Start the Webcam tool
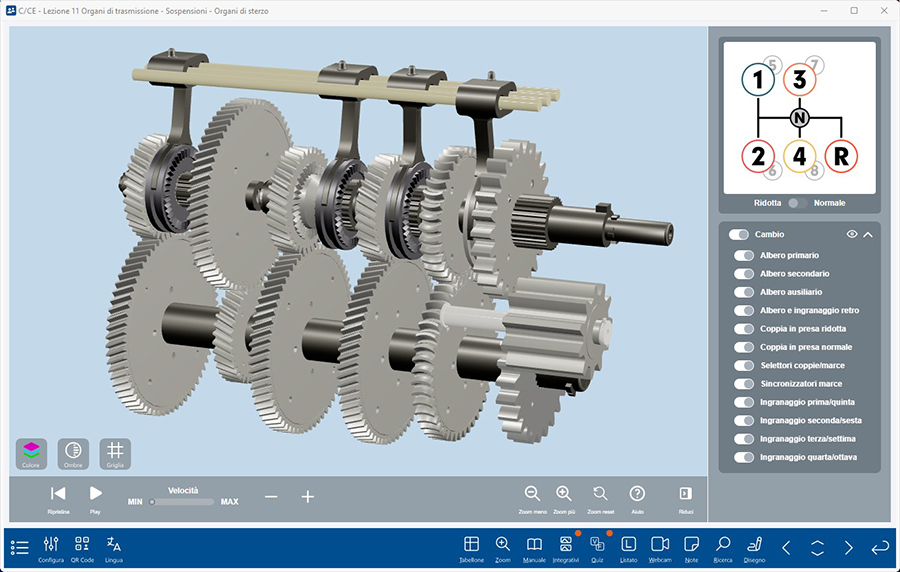Viewport: 900px width, 572px height. [x=660, y=545]
